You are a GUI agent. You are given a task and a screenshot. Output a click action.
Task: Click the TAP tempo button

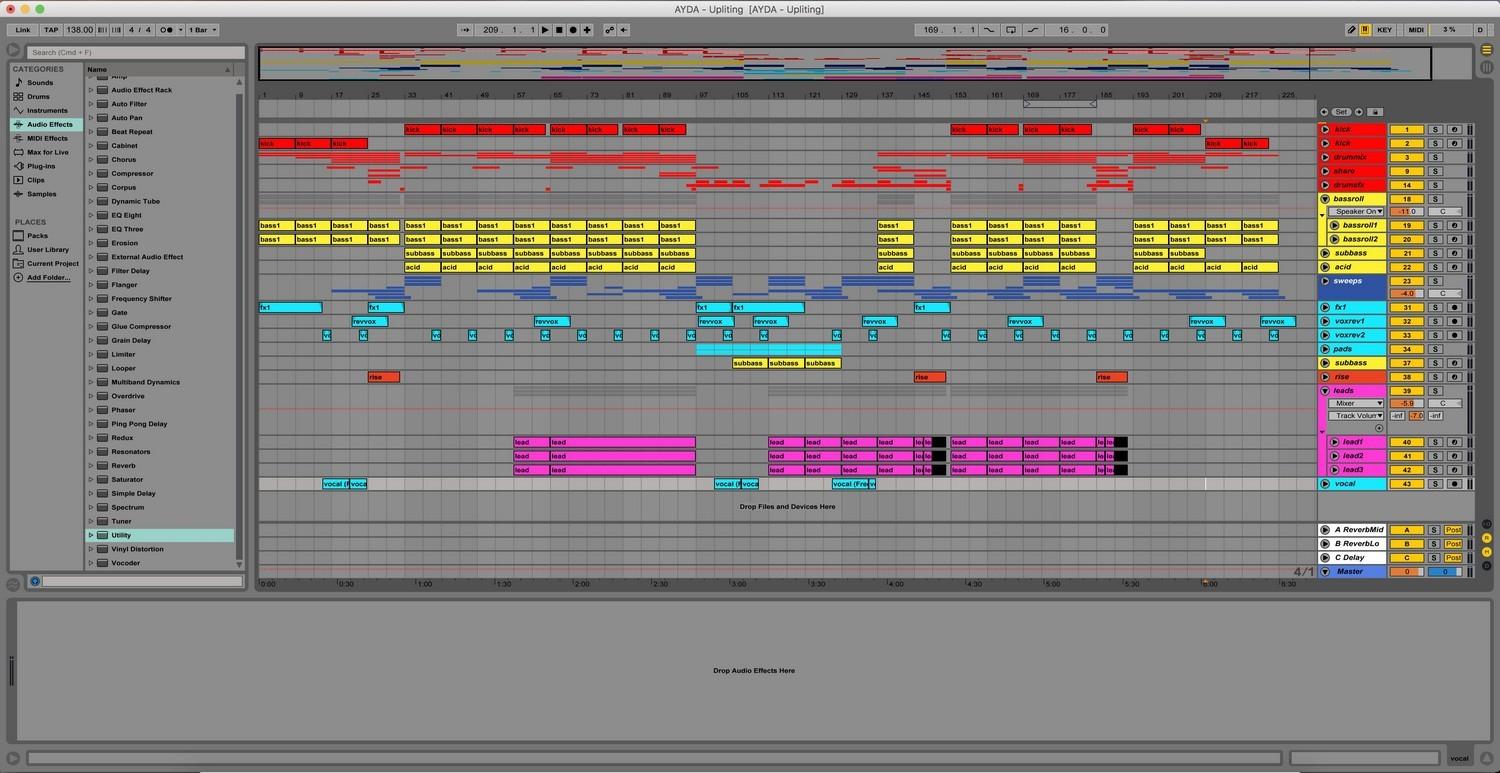[51, 30]
